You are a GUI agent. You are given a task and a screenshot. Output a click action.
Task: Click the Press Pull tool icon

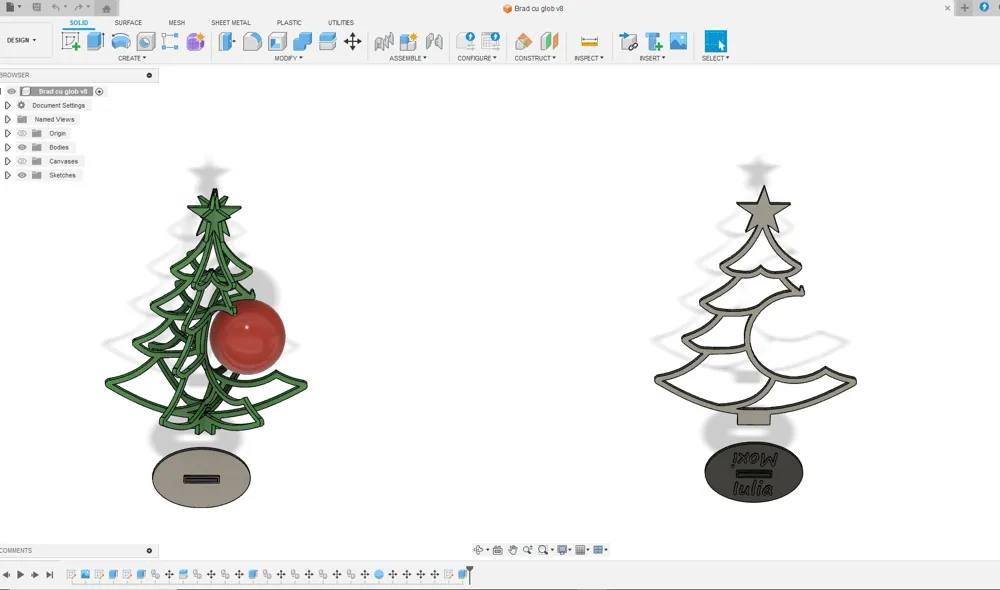tap(226, 41)
